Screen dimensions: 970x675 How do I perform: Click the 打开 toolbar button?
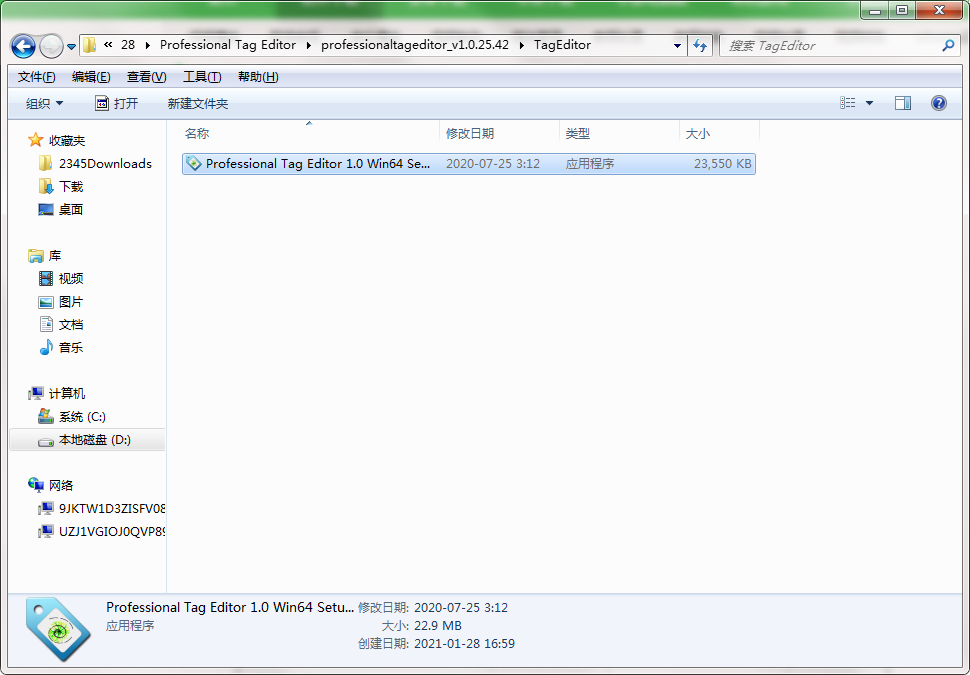click(117, 103)
